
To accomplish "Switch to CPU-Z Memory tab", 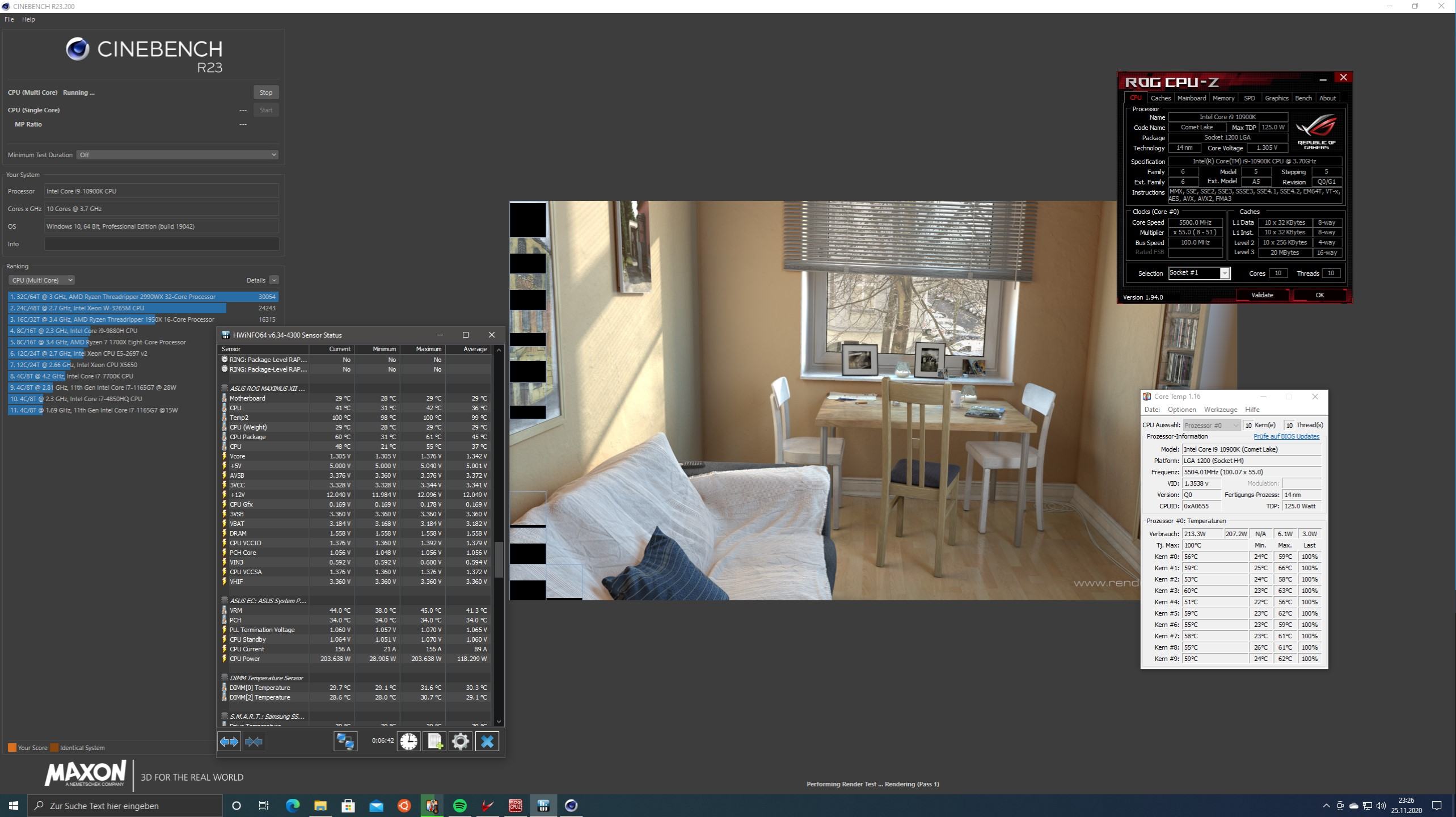I will pos(1223,98).
